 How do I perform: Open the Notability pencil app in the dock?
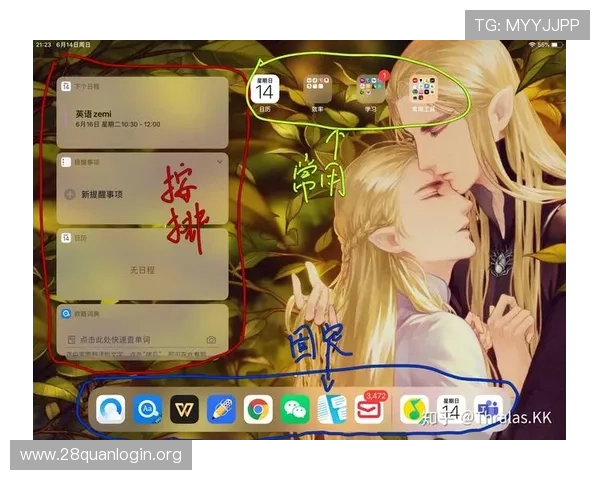[x=221, y=410]
